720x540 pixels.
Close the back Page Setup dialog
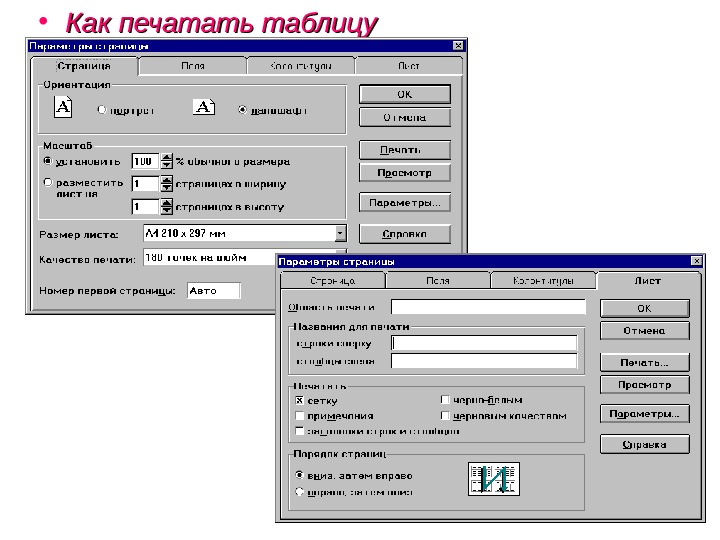(x=458, y=45)
